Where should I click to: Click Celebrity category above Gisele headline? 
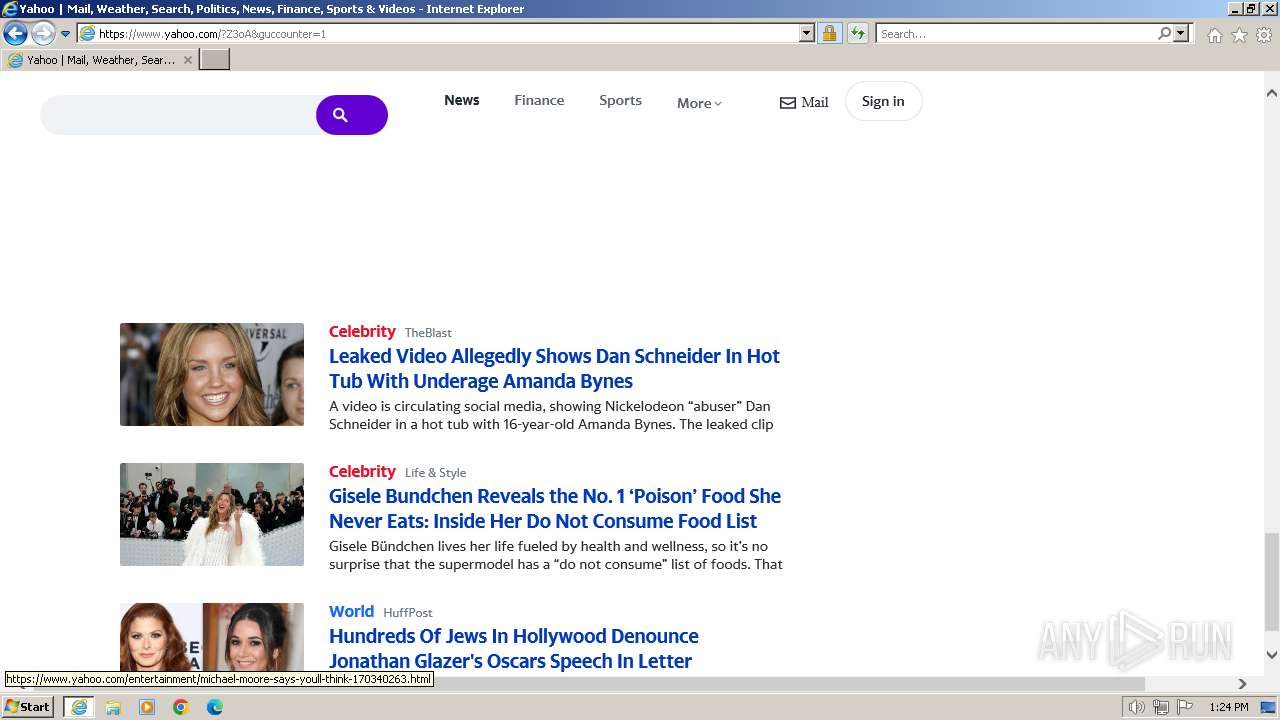tap(362, 471)
